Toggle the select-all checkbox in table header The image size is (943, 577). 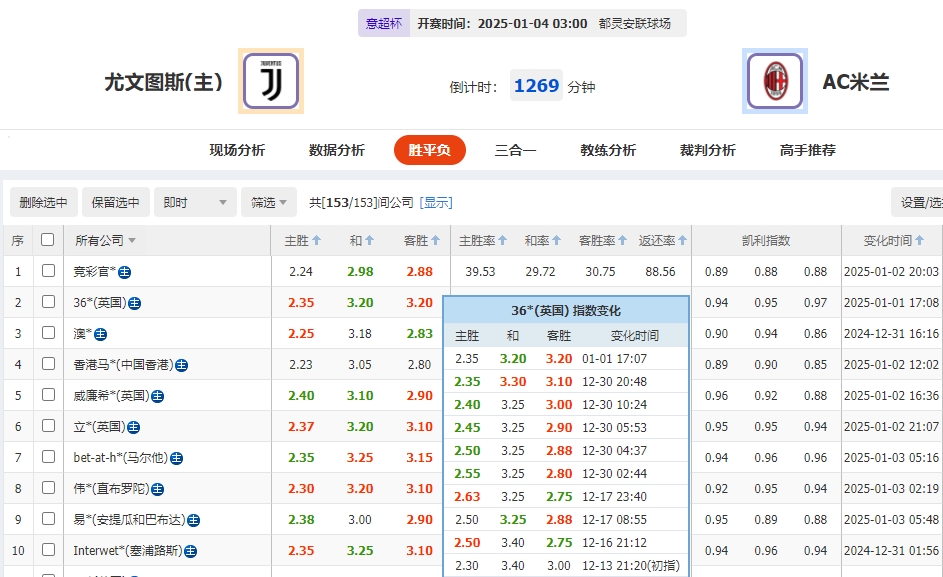tap(45, 240)
